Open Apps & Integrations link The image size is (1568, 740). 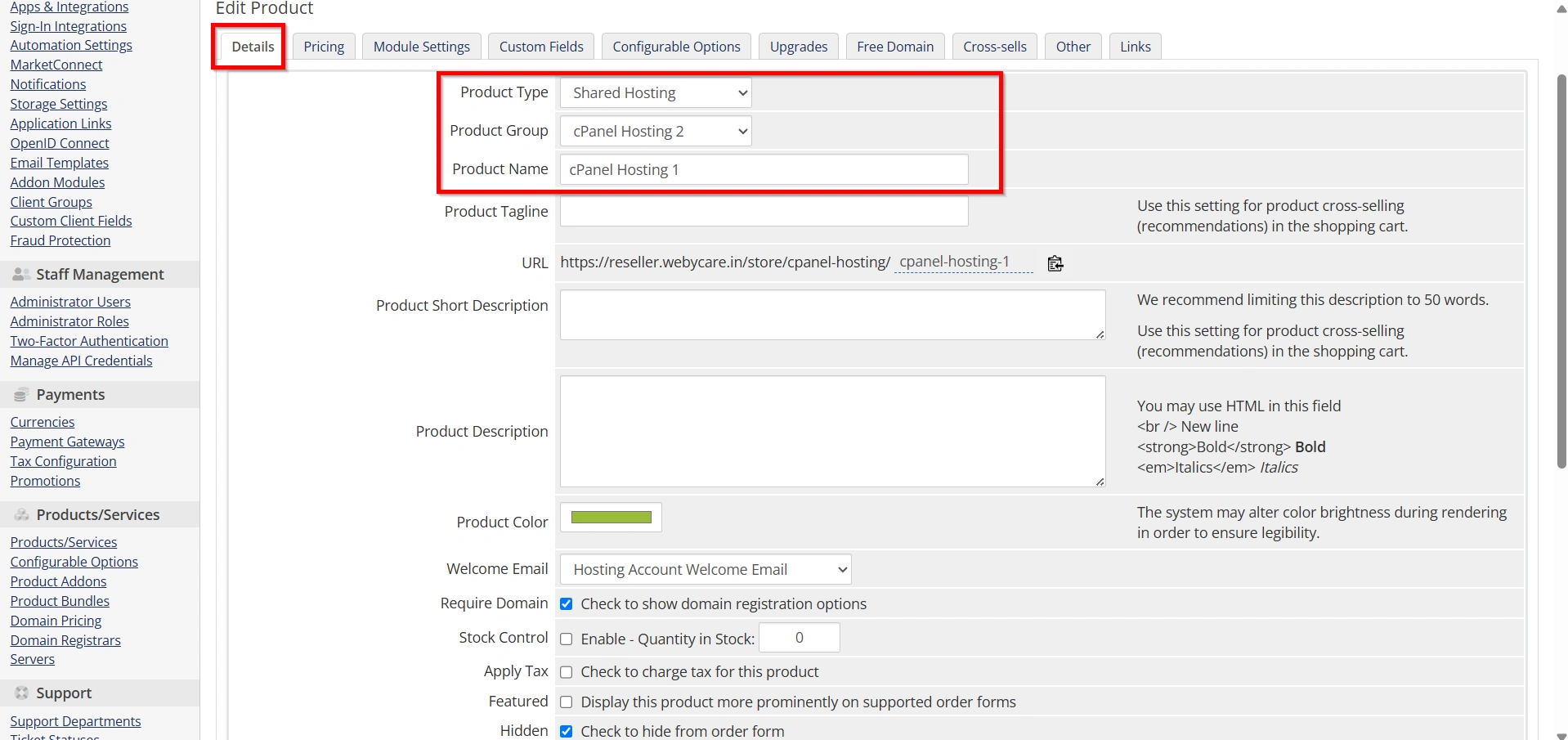tap(69, 7)
